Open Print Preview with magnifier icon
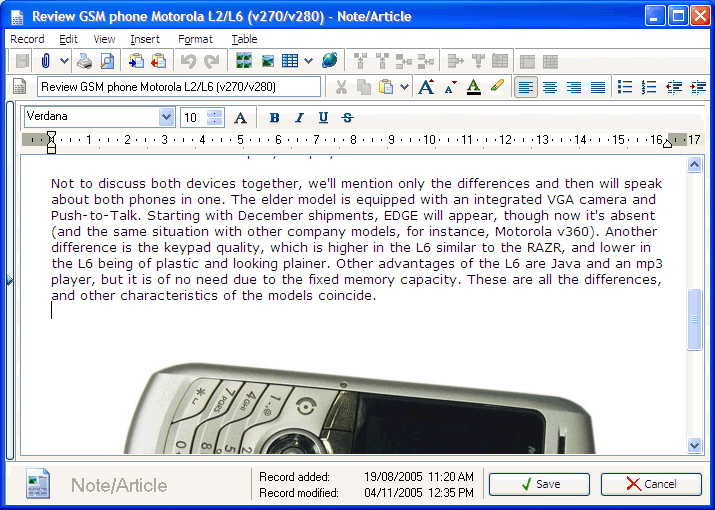The width and height of the screenshot is (715, 510). coord(106,62)
